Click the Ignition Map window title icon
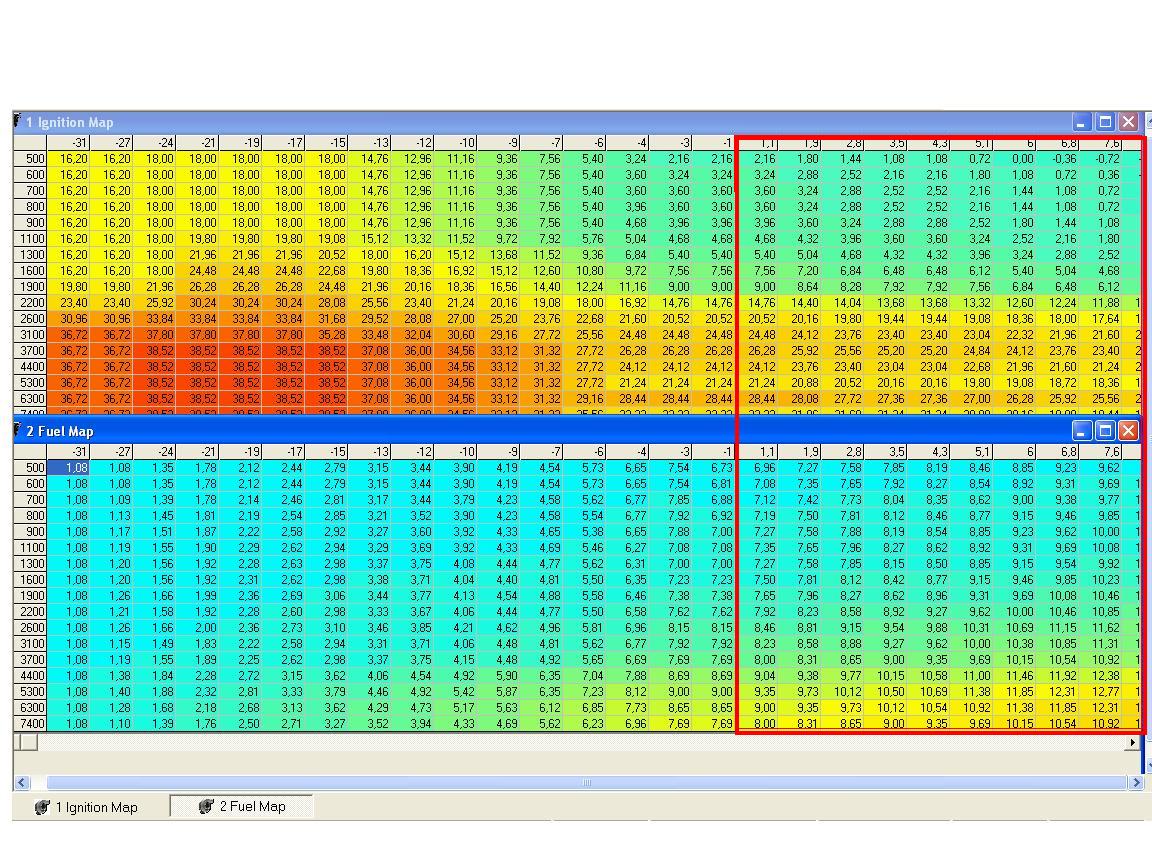This screenshot has height=864, width=1152. 17,122
